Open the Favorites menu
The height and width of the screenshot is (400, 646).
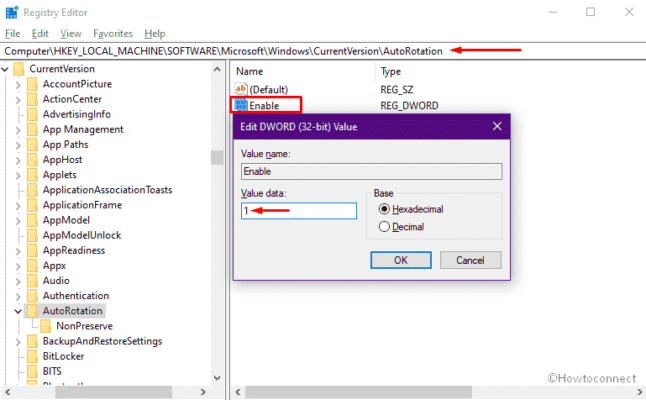[x=113, y=33]
